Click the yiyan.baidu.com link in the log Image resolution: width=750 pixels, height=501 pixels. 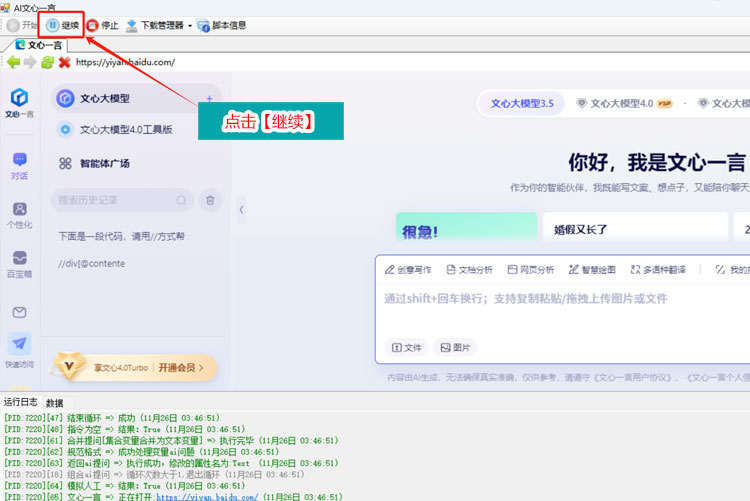pyautogui.click(x=207, y=497)
